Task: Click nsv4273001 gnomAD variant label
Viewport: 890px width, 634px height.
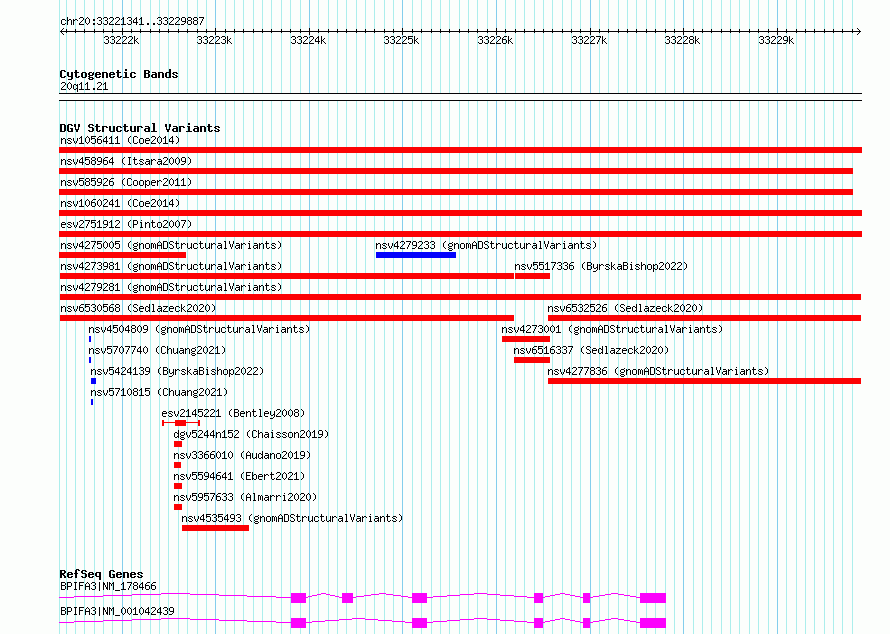Action: coord(612,329)
